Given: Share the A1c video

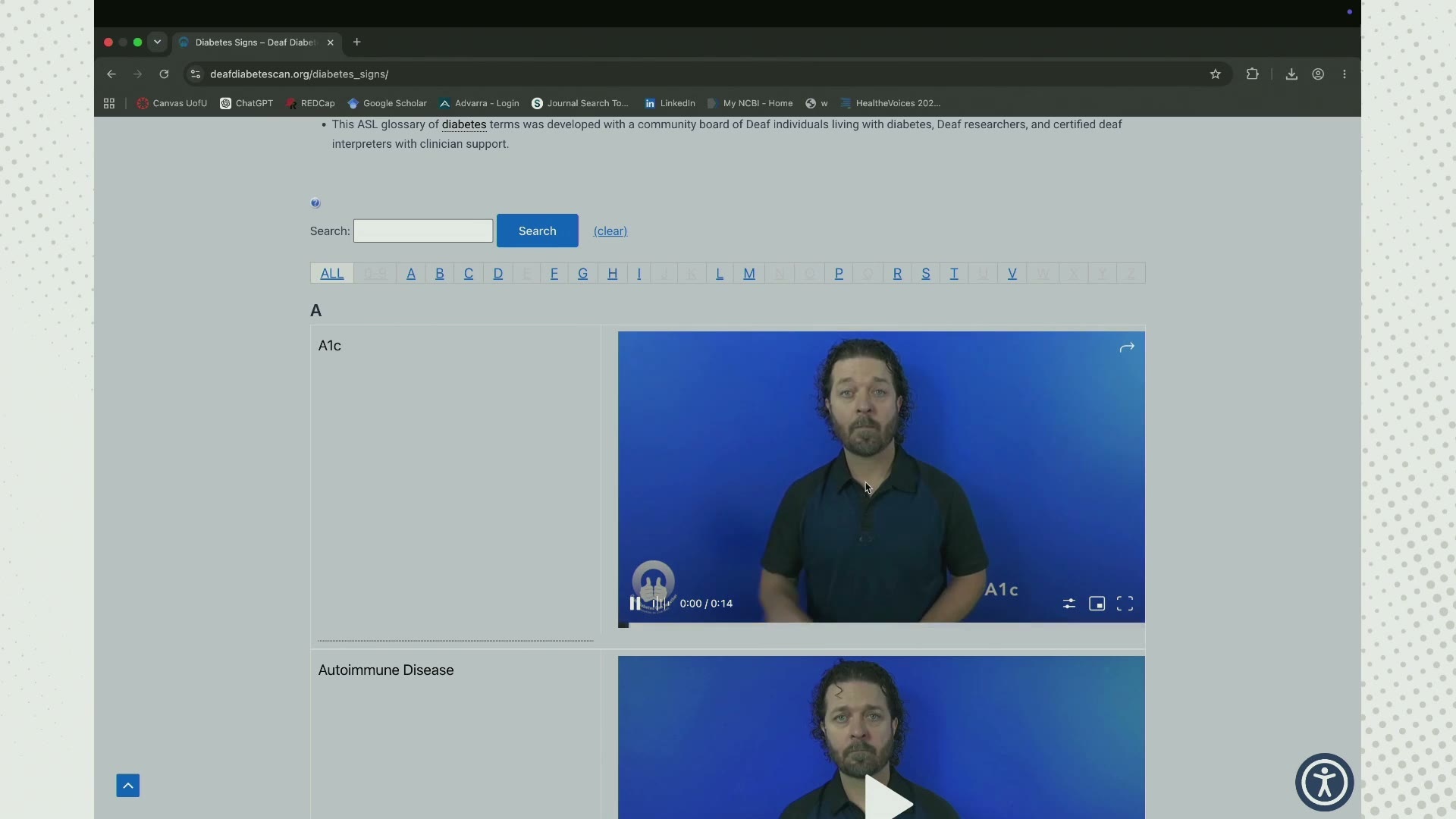Looking at the screenshot, I should coord(1127,347).
